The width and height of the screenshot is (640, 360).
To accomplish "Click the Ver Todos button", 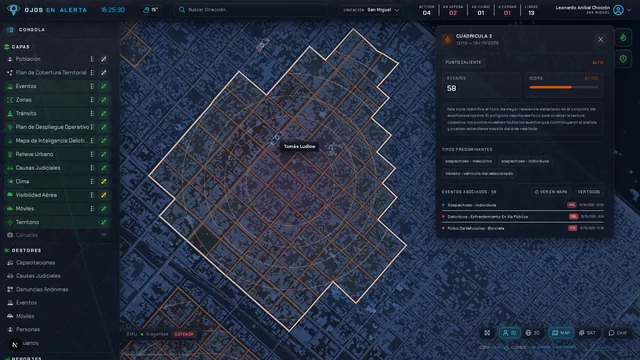I will click(x=588, y=192).
